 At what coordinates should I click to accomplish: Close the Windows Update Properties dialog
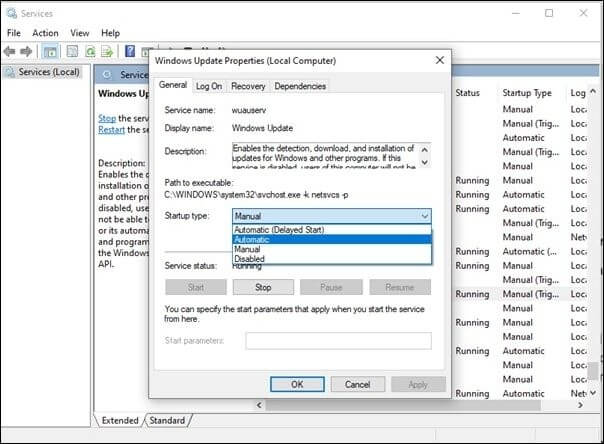click(x=443, y=61)
